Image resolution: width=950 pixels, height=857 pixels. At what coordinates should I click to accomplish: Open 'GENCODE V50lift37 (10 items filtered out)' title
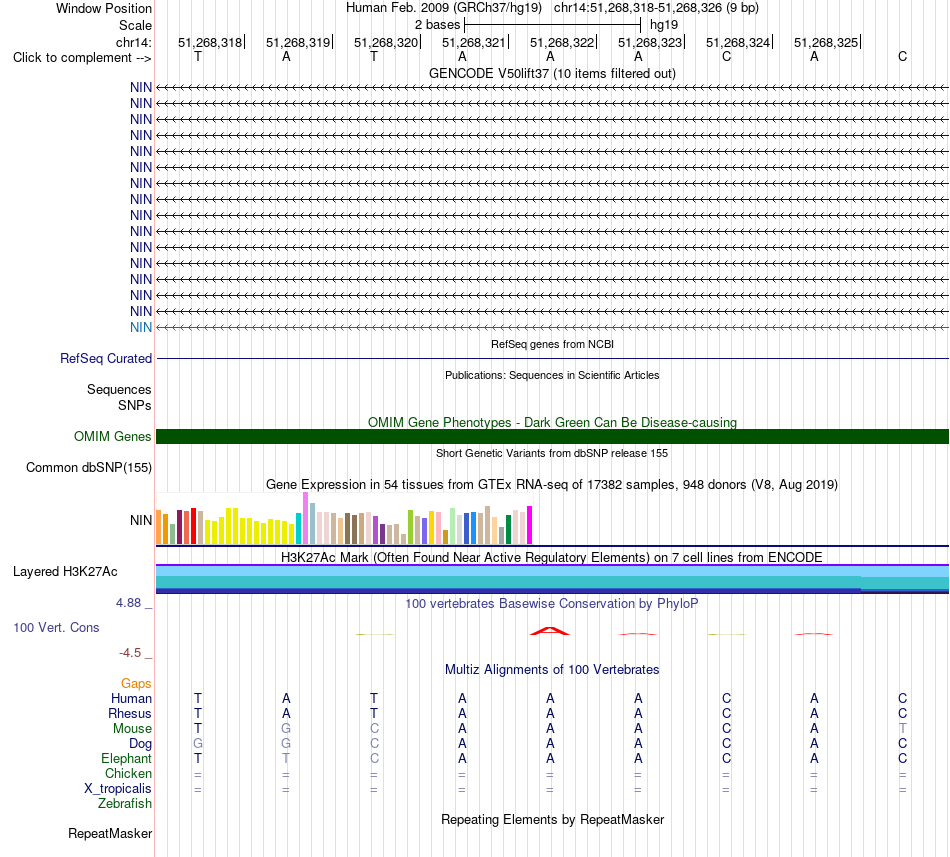pyautogui.click(x=552, y=73)
